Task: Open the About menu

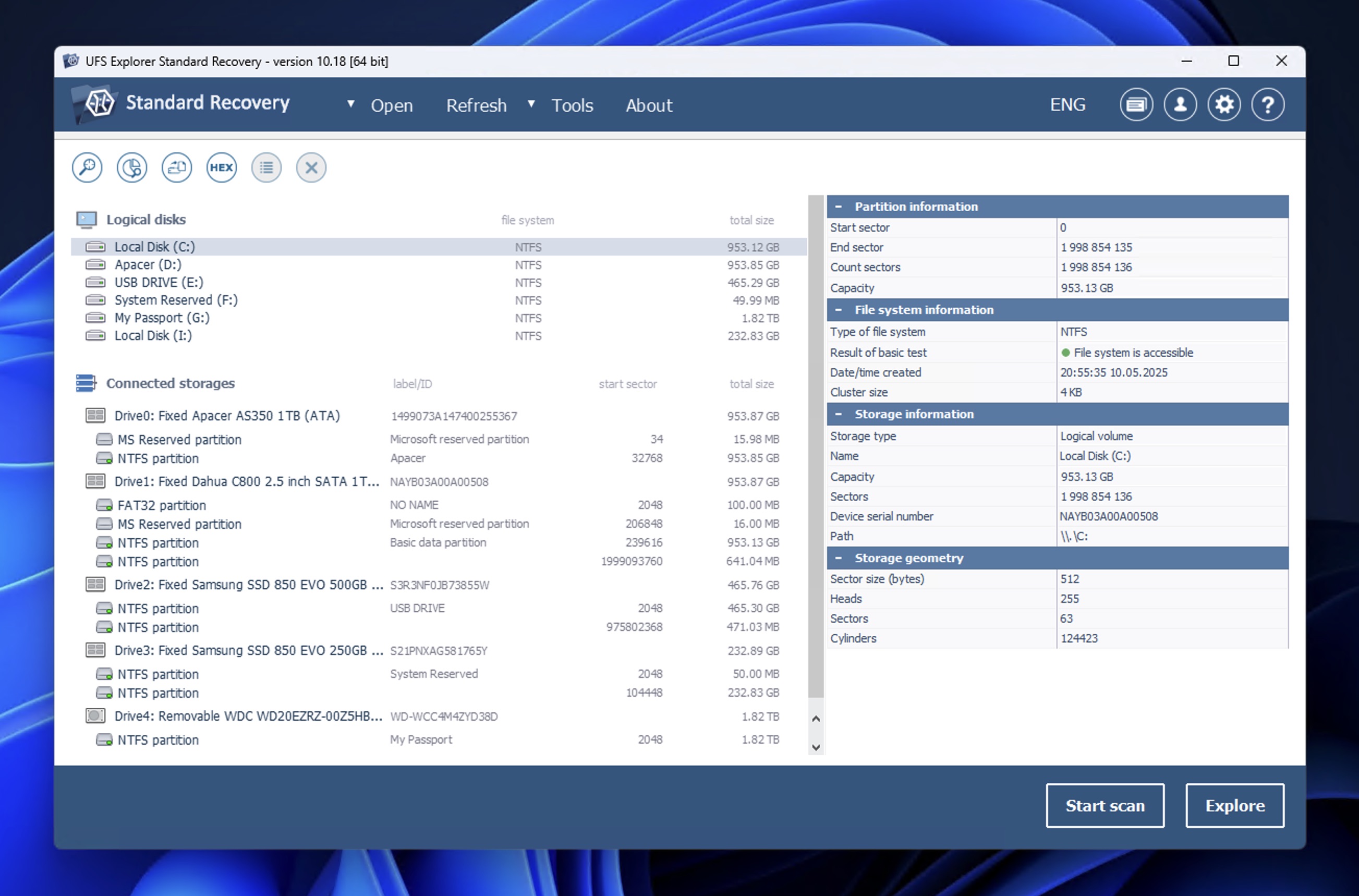Action: [x=649, y=105]
